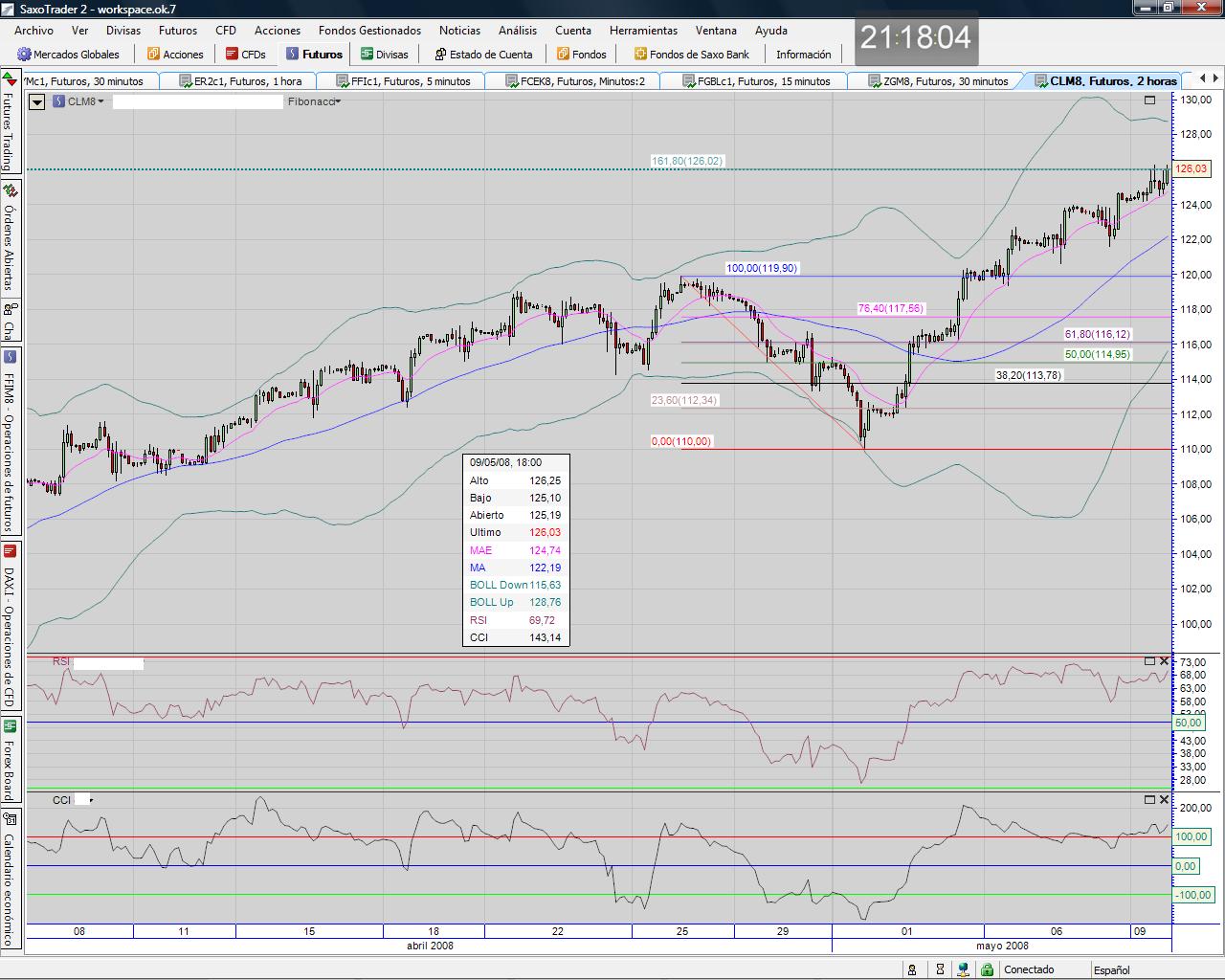Expand the CLM8 instrument dropdown

(81, 101)
